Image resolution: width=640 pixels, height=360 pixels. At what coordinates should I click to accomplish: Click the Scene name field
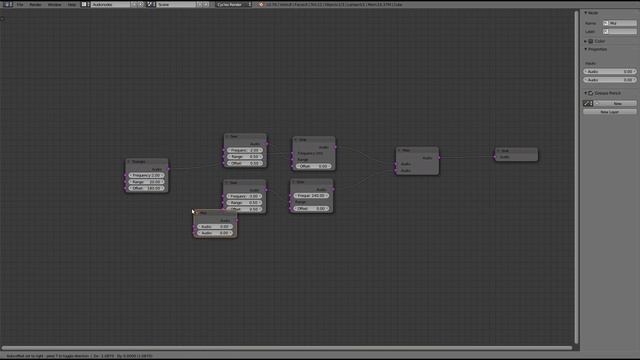176,4
